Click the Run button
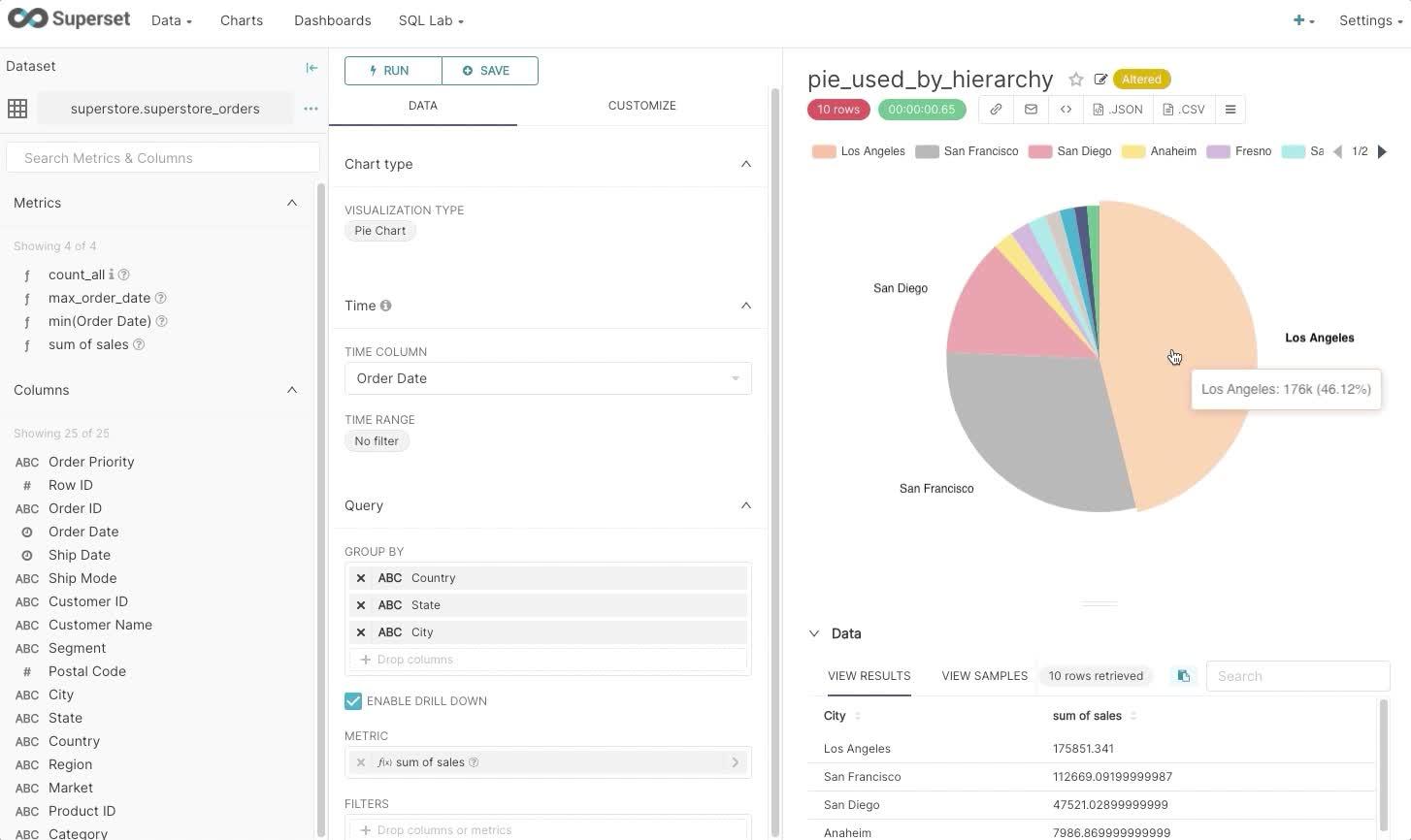1411x840 pixels. [x=393, y=71]
